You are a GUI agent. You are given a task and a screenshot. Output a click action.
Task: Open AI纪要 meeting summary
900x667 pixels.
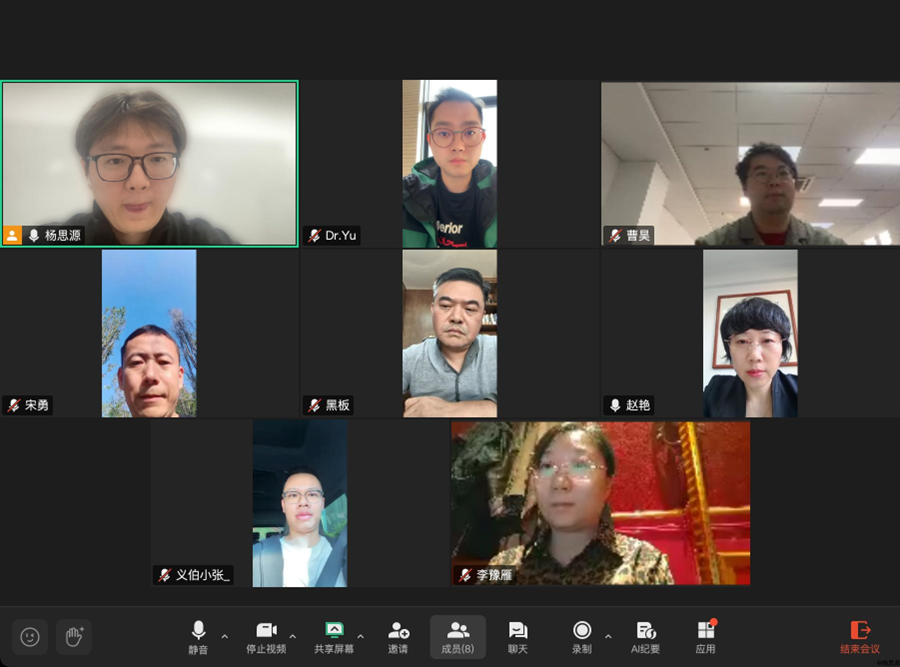pyautogui.click(x=646, y=637)
